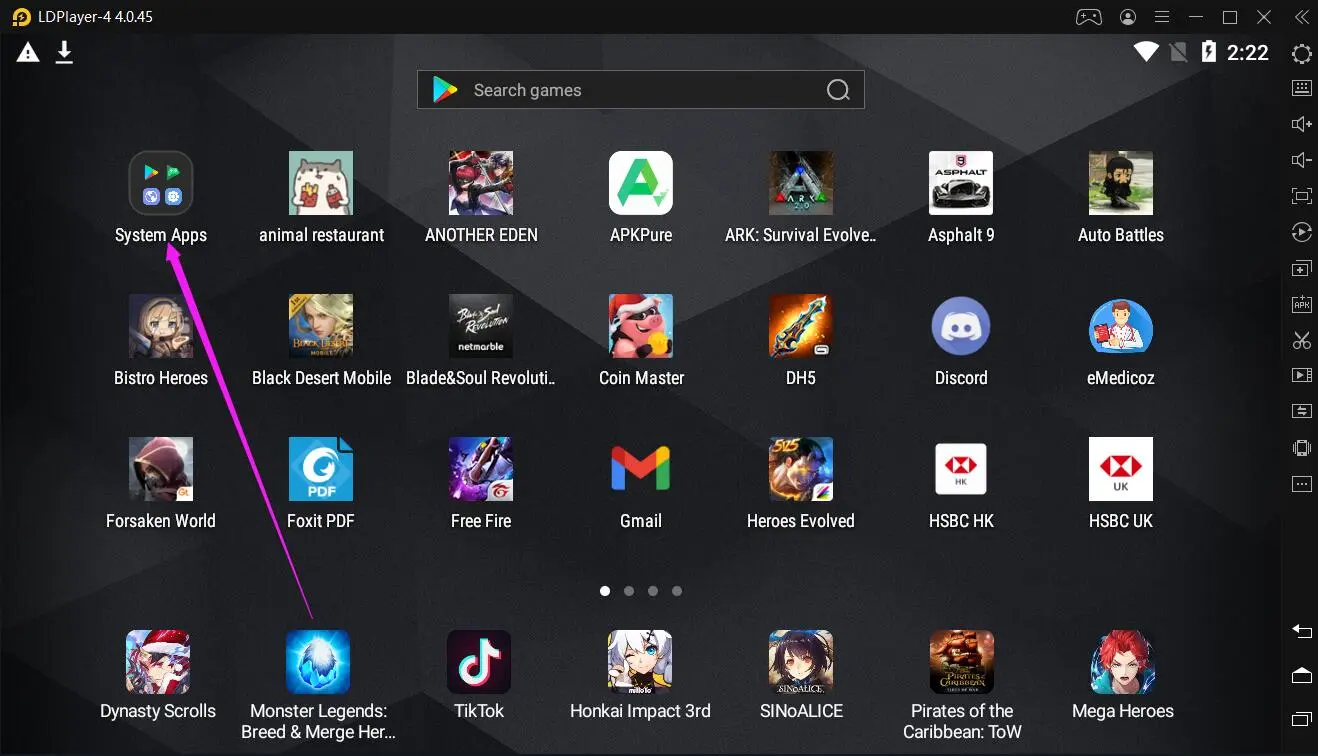Open the video recorder in sidebar
Image resolution: width=1318 pixels, height=756 pixels.
[x=1302, y=376]
